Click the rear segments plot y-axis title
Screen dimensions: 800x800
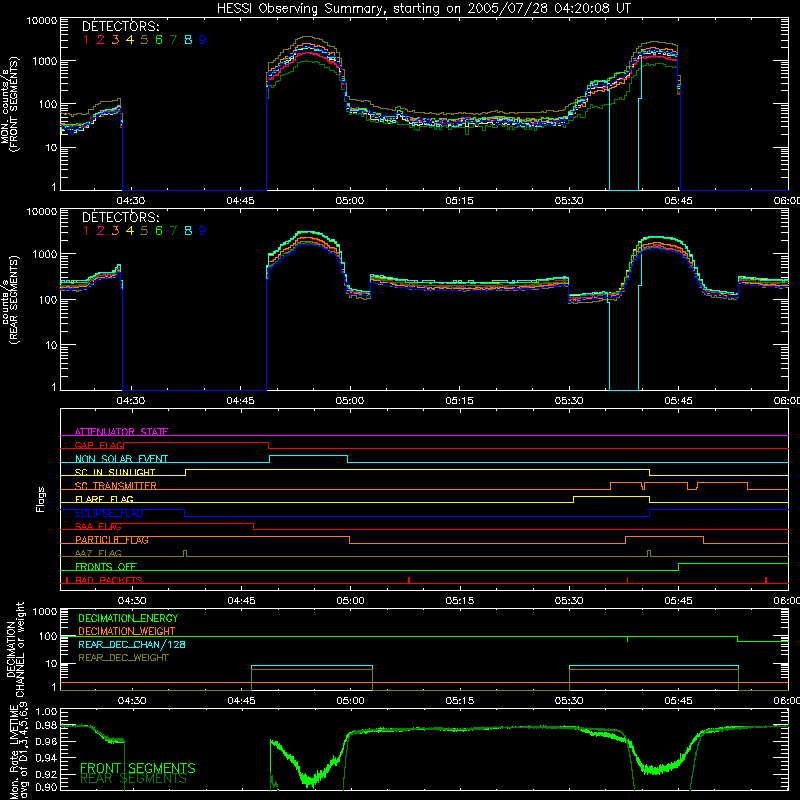click(9, 300)
